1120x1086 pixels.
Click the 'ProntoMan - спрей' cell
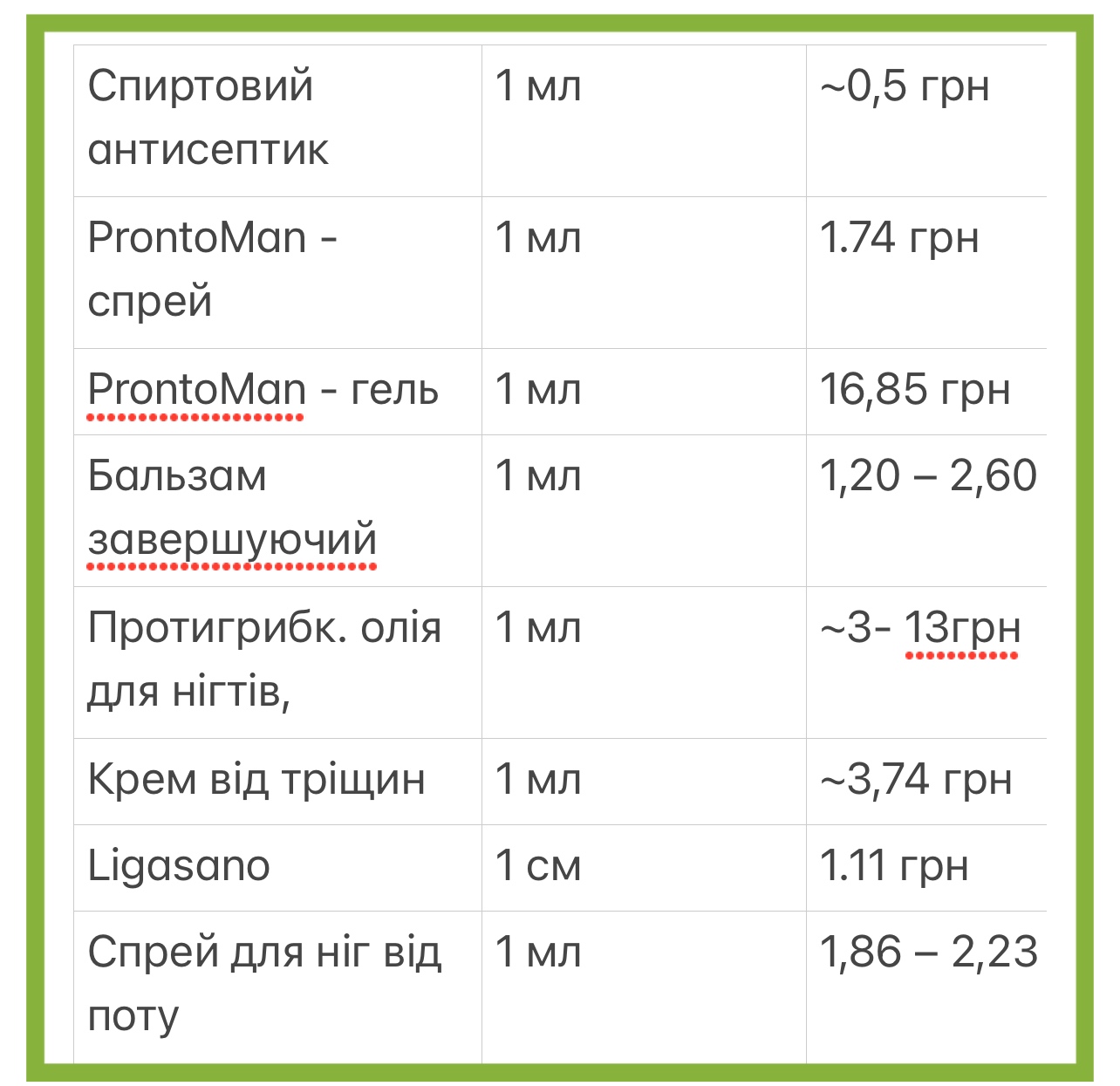(x=277, y=272)
